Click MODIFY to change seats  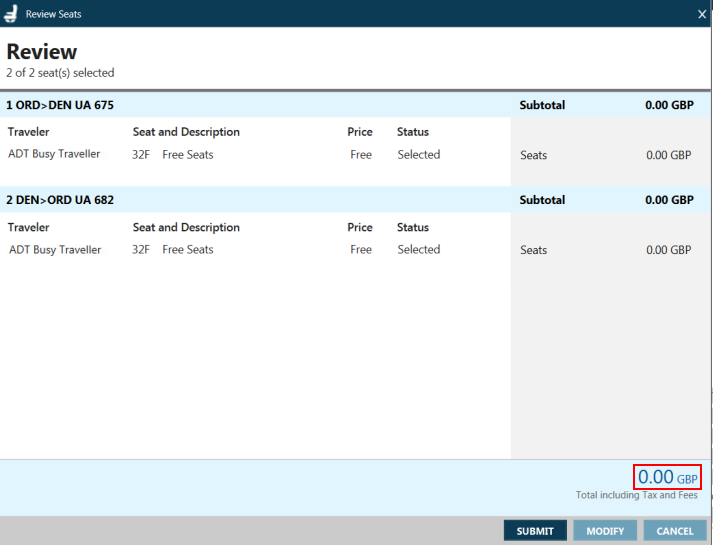point(605,531)
